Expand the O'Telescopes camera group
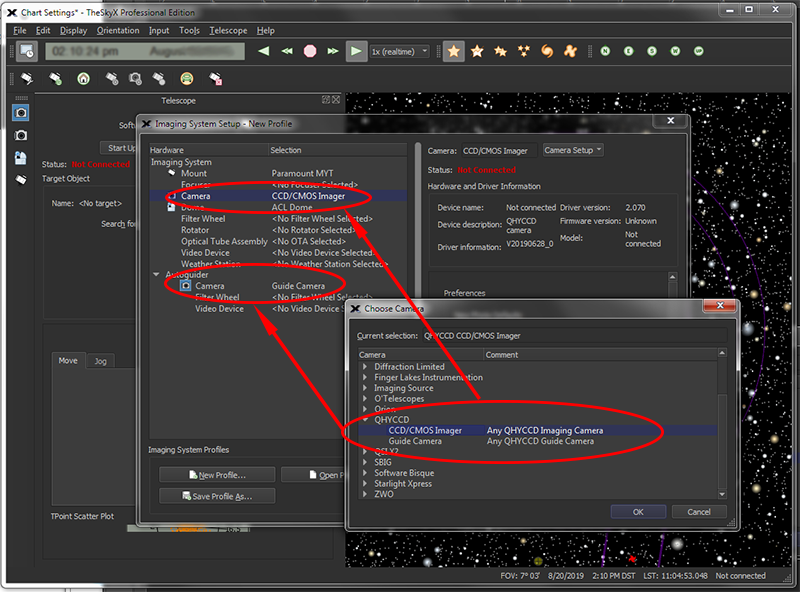 pos(365,399)
